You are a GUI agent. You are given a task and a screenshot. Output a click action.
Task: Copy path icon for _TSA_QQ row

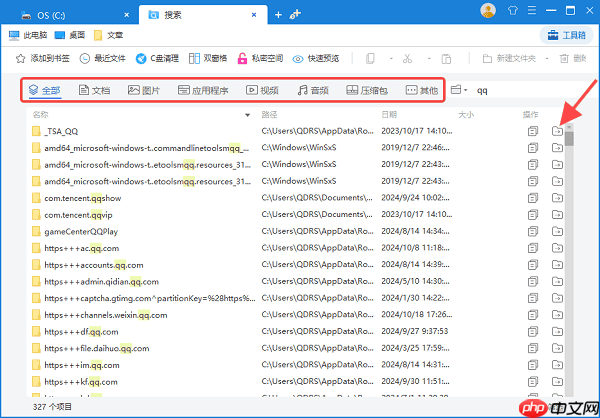(x=533, y=131)
